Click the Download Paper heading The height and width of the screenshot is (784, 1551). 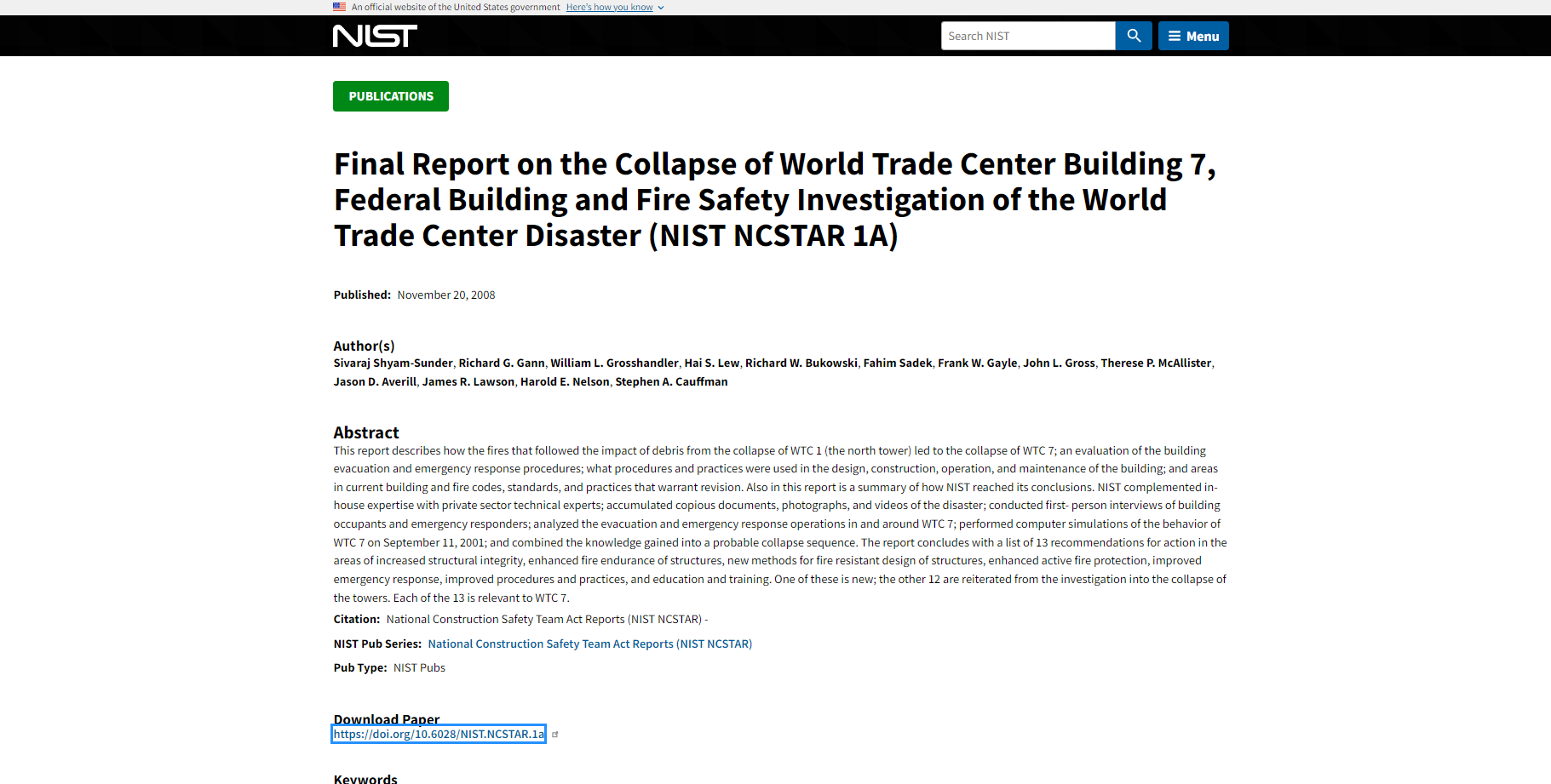[387, 719]
